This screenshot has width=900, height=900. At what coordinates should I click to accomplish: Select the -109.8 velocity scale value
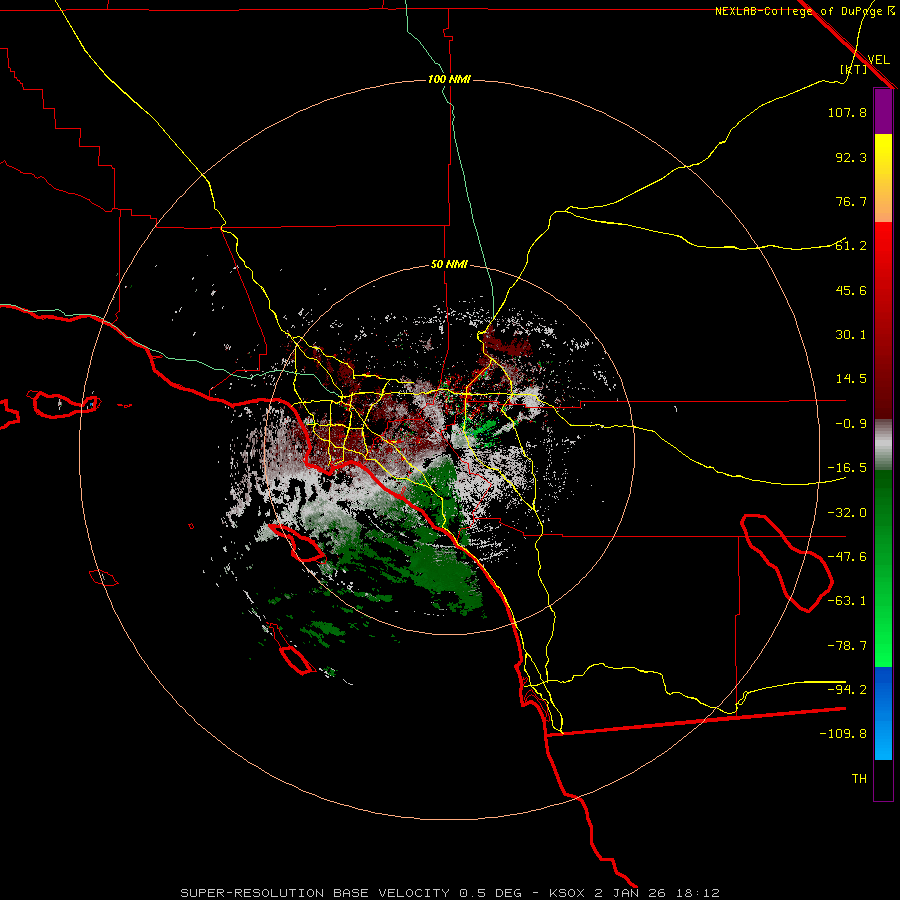click(843, 734)
